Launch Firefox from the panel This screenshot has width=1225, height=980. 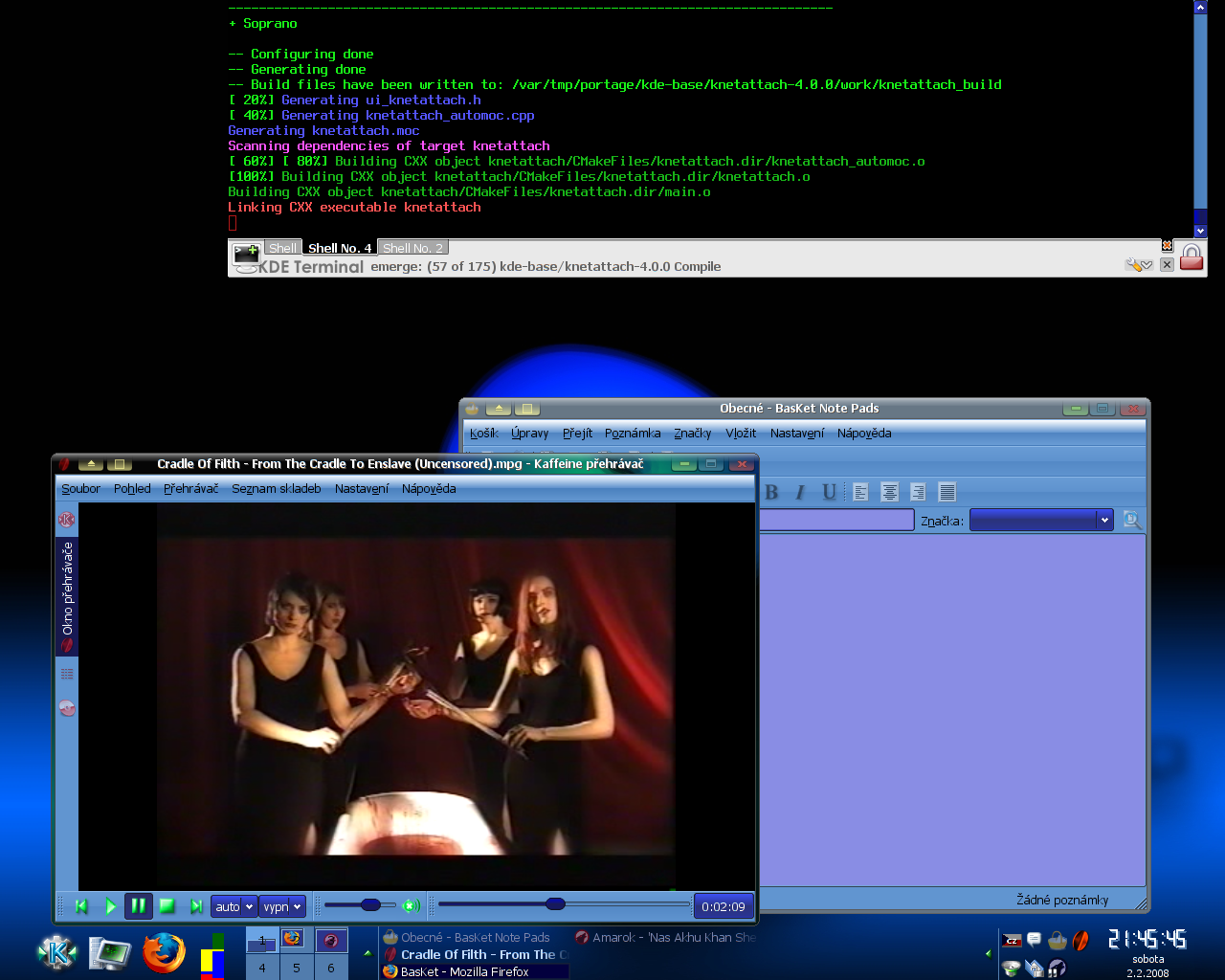point(164,952)
